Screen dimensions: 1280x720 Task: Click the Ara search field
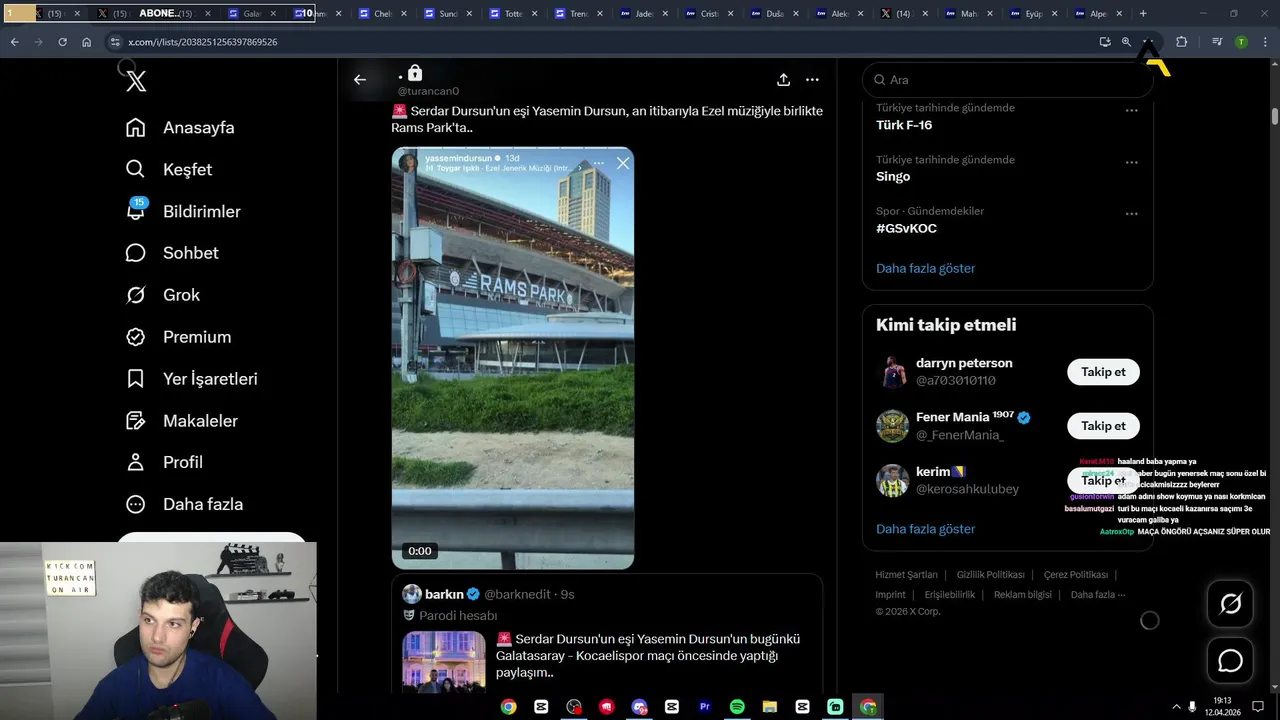point(1007,80)
